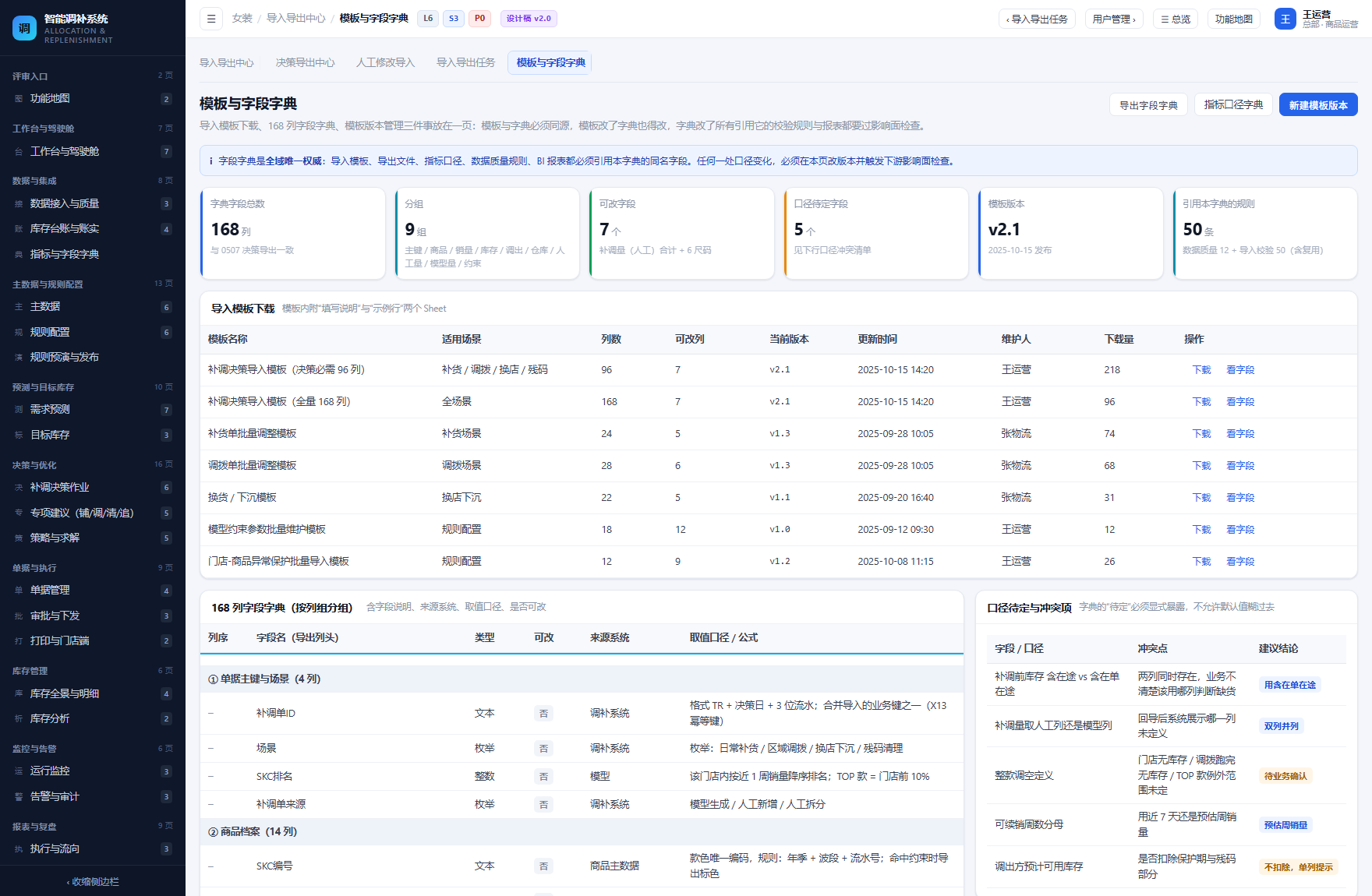The image size is (1372, 896).
Task: Click the hamburger menu icon in header
Action: (211, 19)
